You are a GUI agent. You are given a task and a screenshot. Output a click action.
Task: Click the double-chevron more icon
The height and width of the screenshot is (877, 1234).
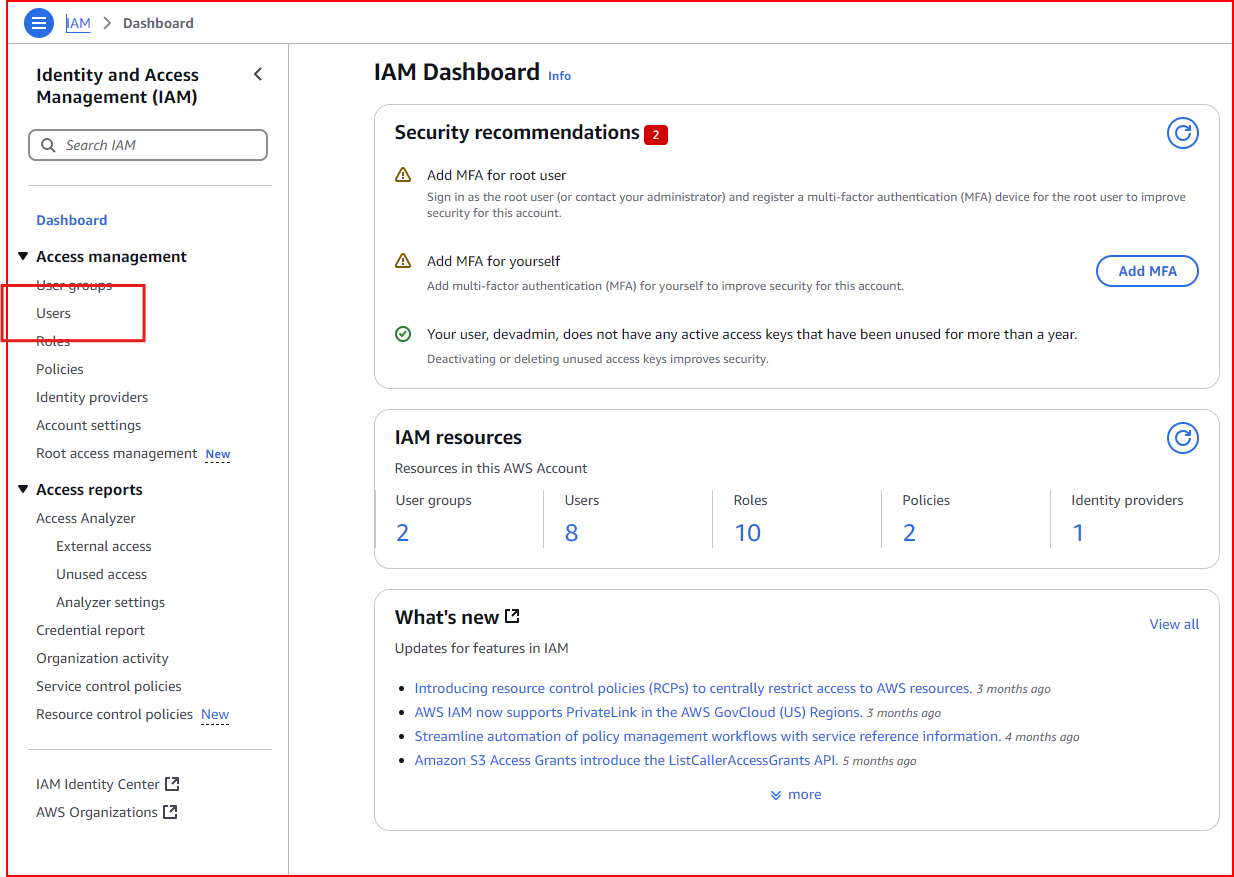(x=776, y=795)
